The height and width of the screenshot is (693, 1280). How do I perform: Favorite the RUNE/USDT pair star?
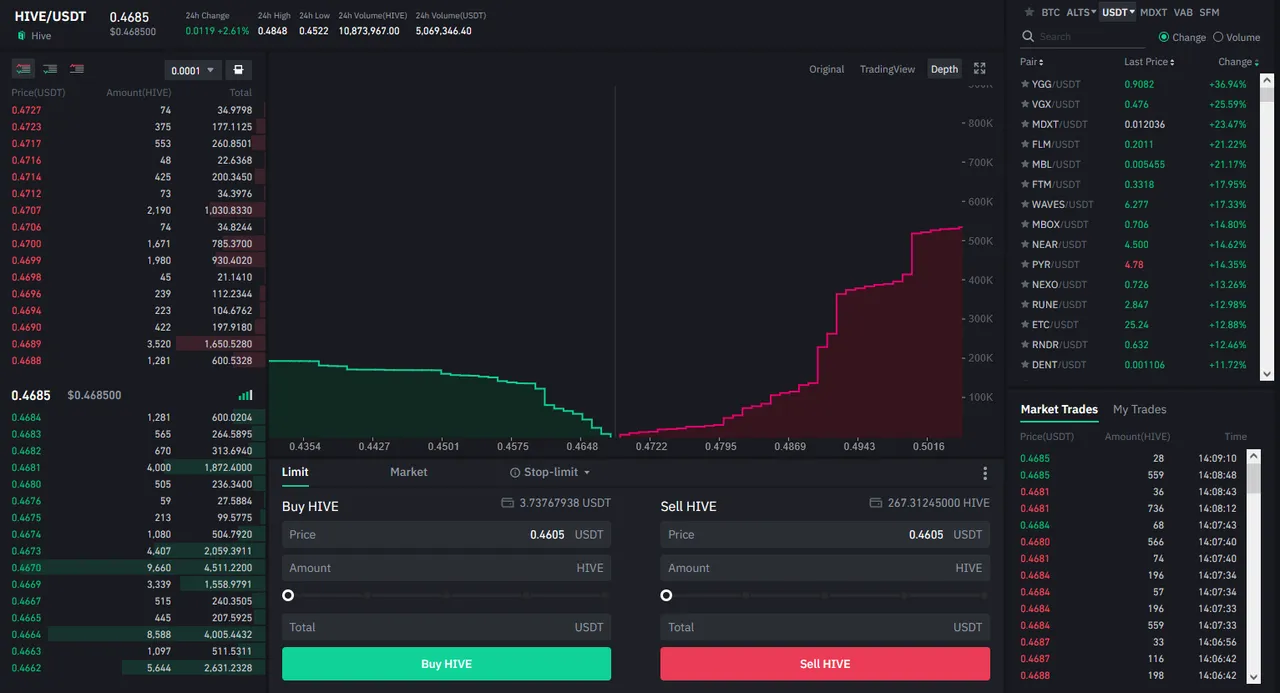point(1025,304)
